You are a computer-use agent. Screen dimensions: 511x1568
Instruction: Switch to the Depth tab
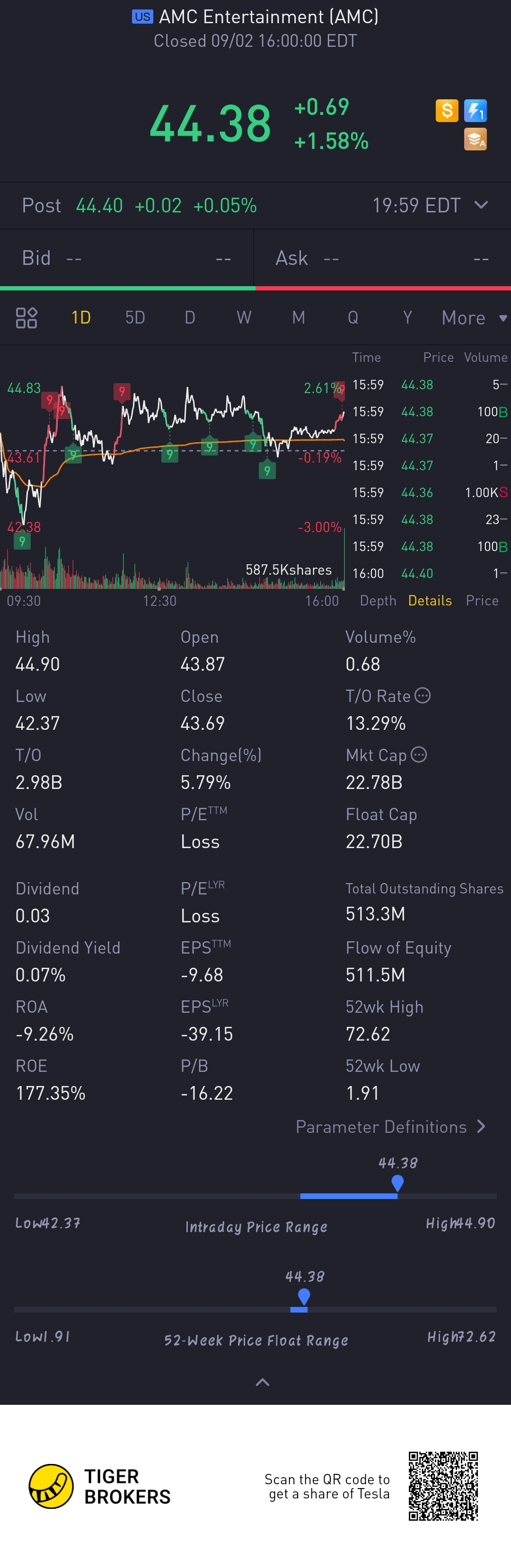378,601
